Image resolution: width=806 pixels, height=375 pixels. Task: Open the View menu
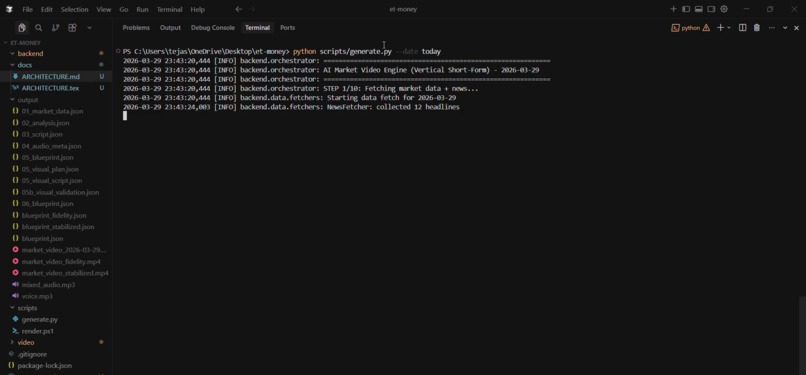(x=104, y=9)
